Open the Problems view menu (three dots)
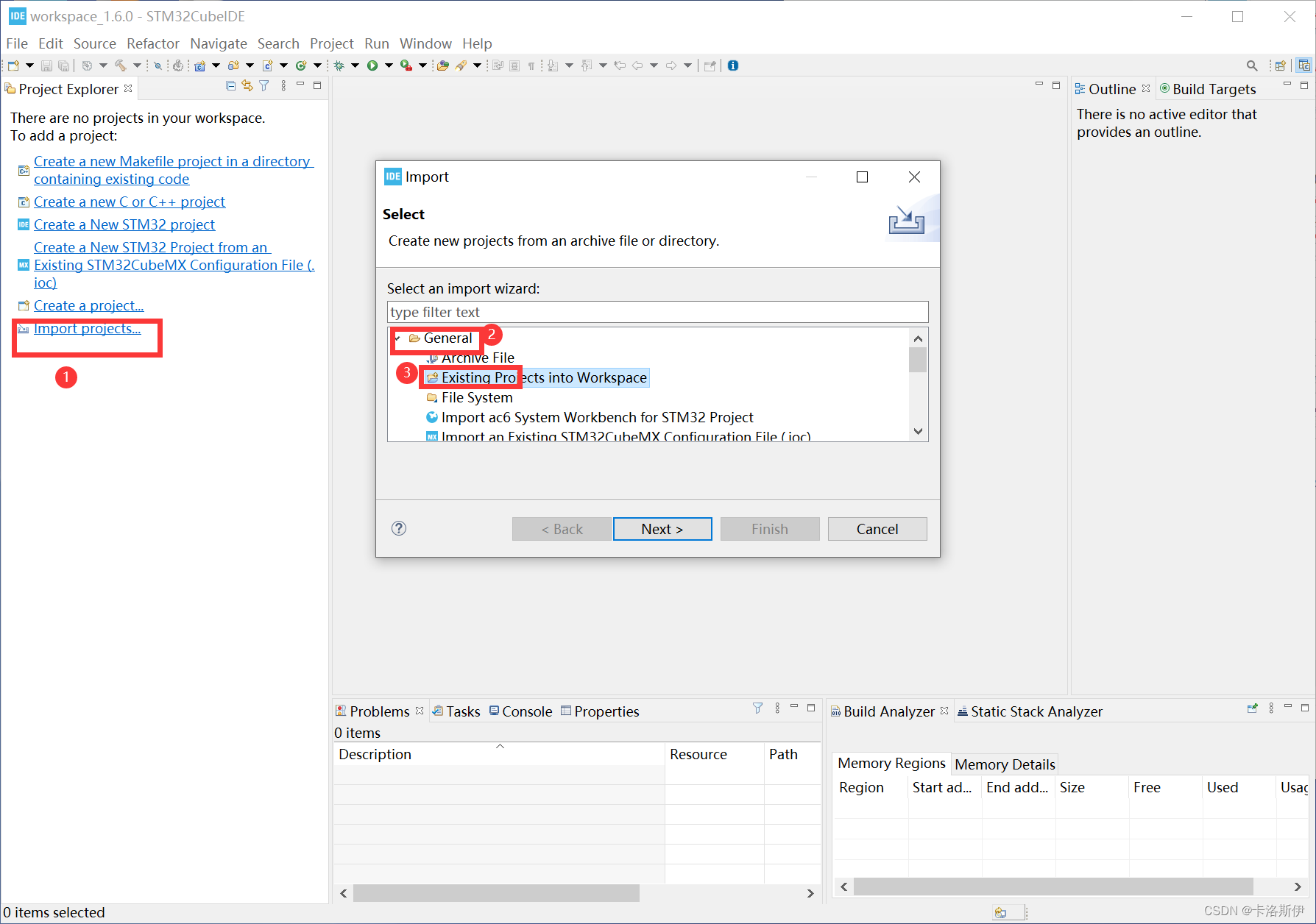This screenshot has width=1316, height=924. pos(777,708)
